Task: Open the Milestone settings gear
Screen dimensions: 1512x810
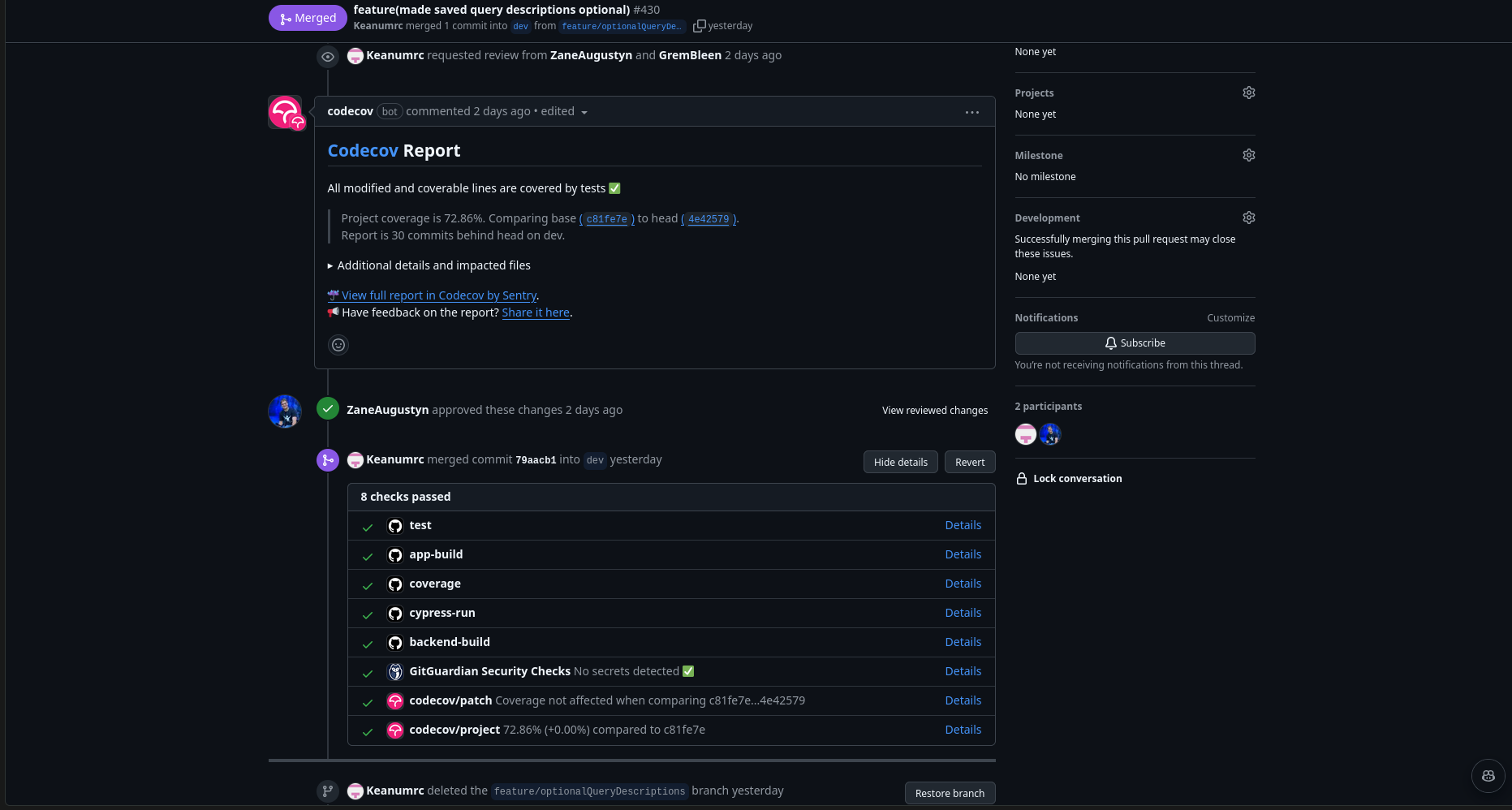Action: (x=1249, y=155)
